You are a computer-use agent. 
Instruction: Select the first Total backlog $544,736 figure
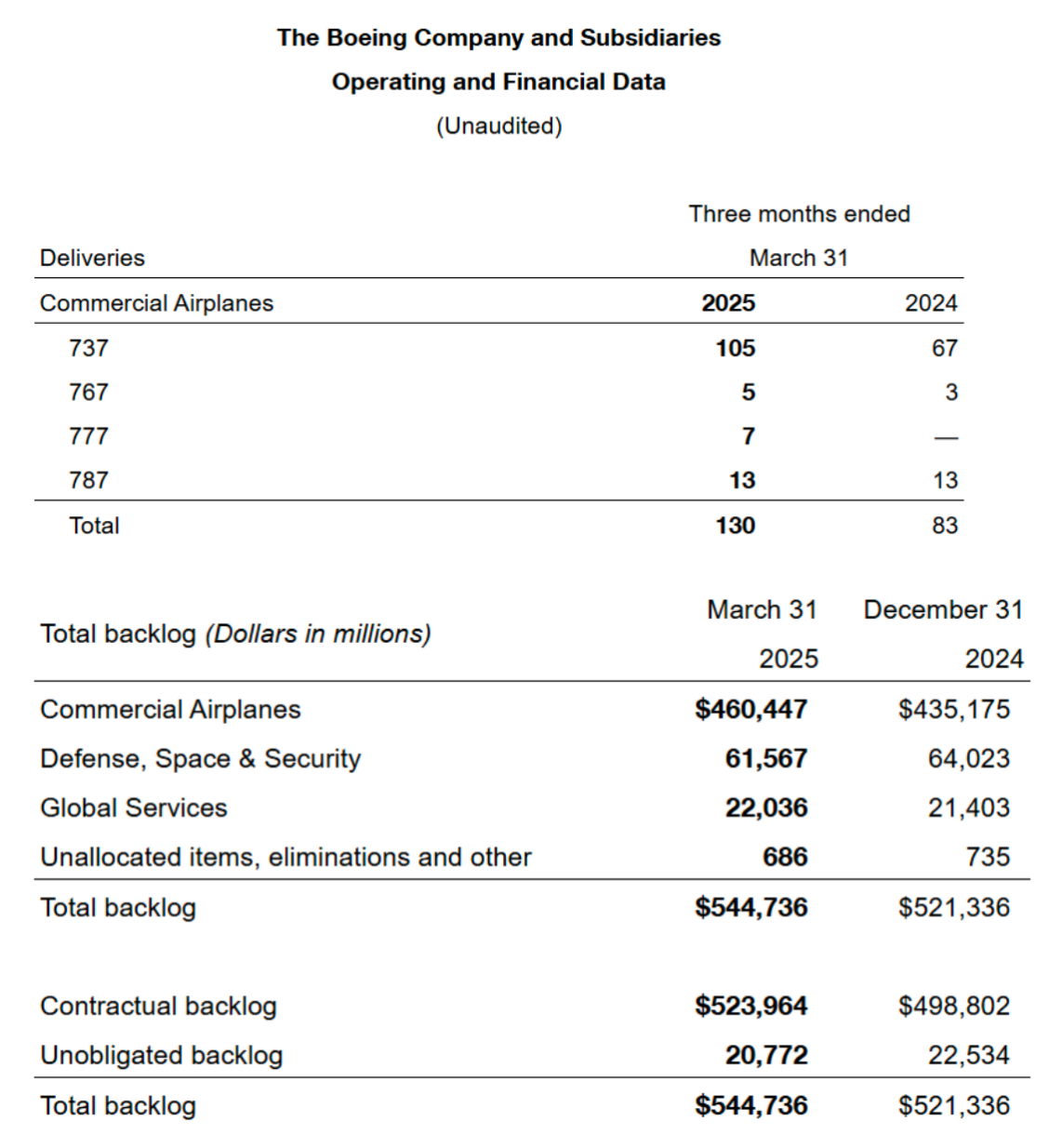pyautogui.click(x=751, y=907)
